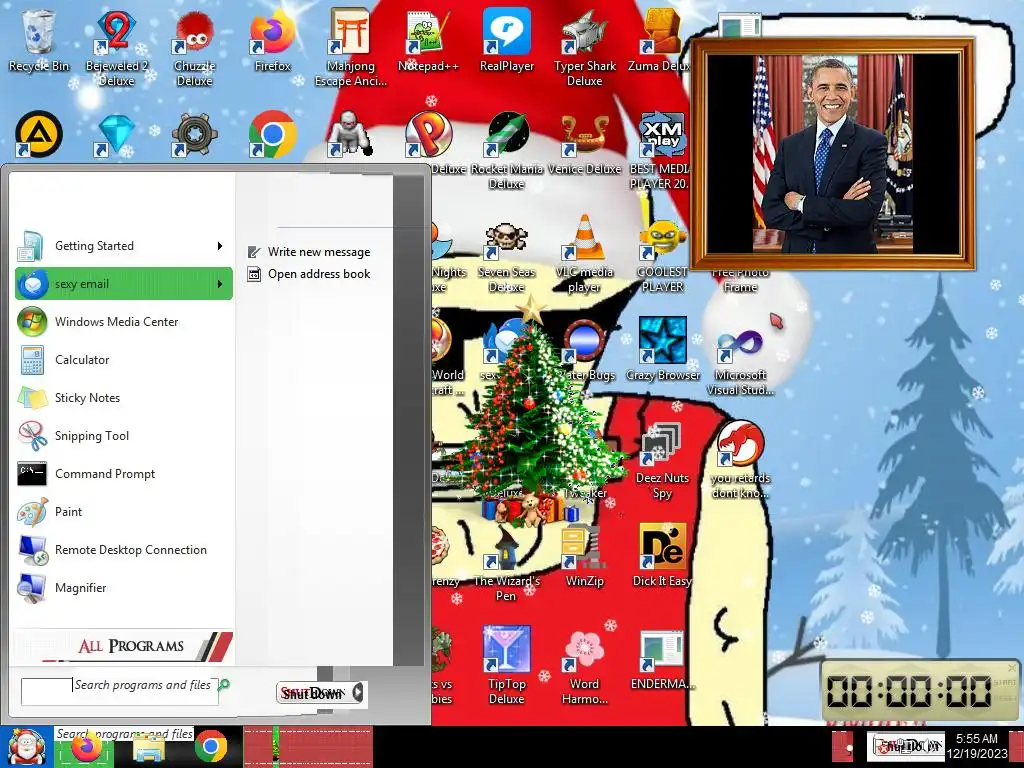The image size is (1024, 768).
Task: Click the Search programs and files box
Action: pyautogui.click(x=120, y=692)
